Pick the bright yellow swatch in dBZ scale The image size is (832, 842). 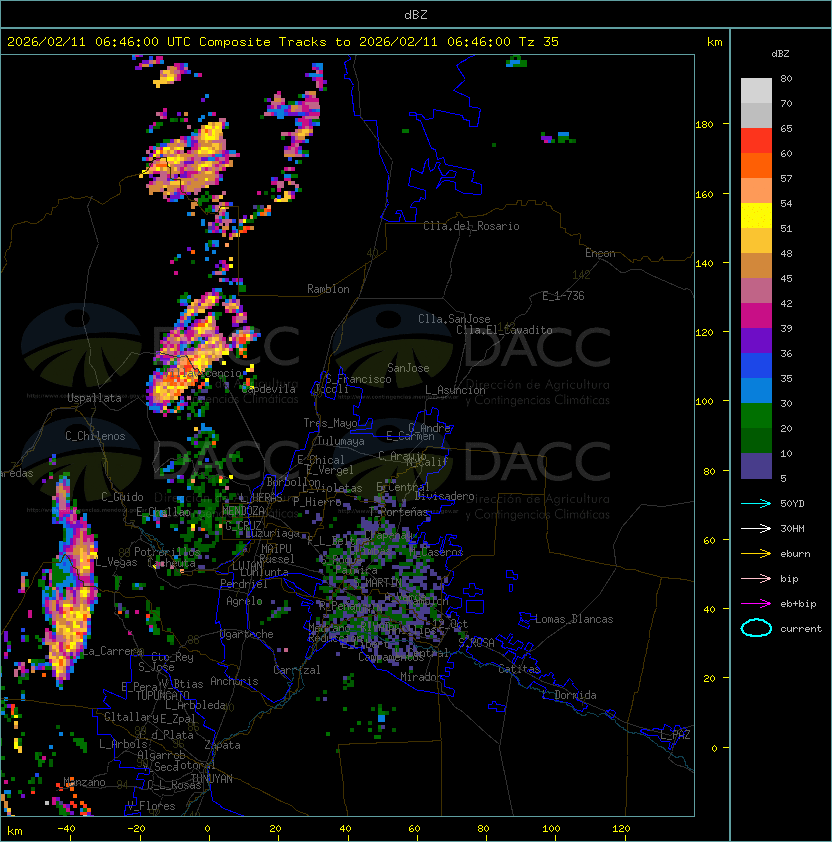pyautogui.click(x=756, y=216)
